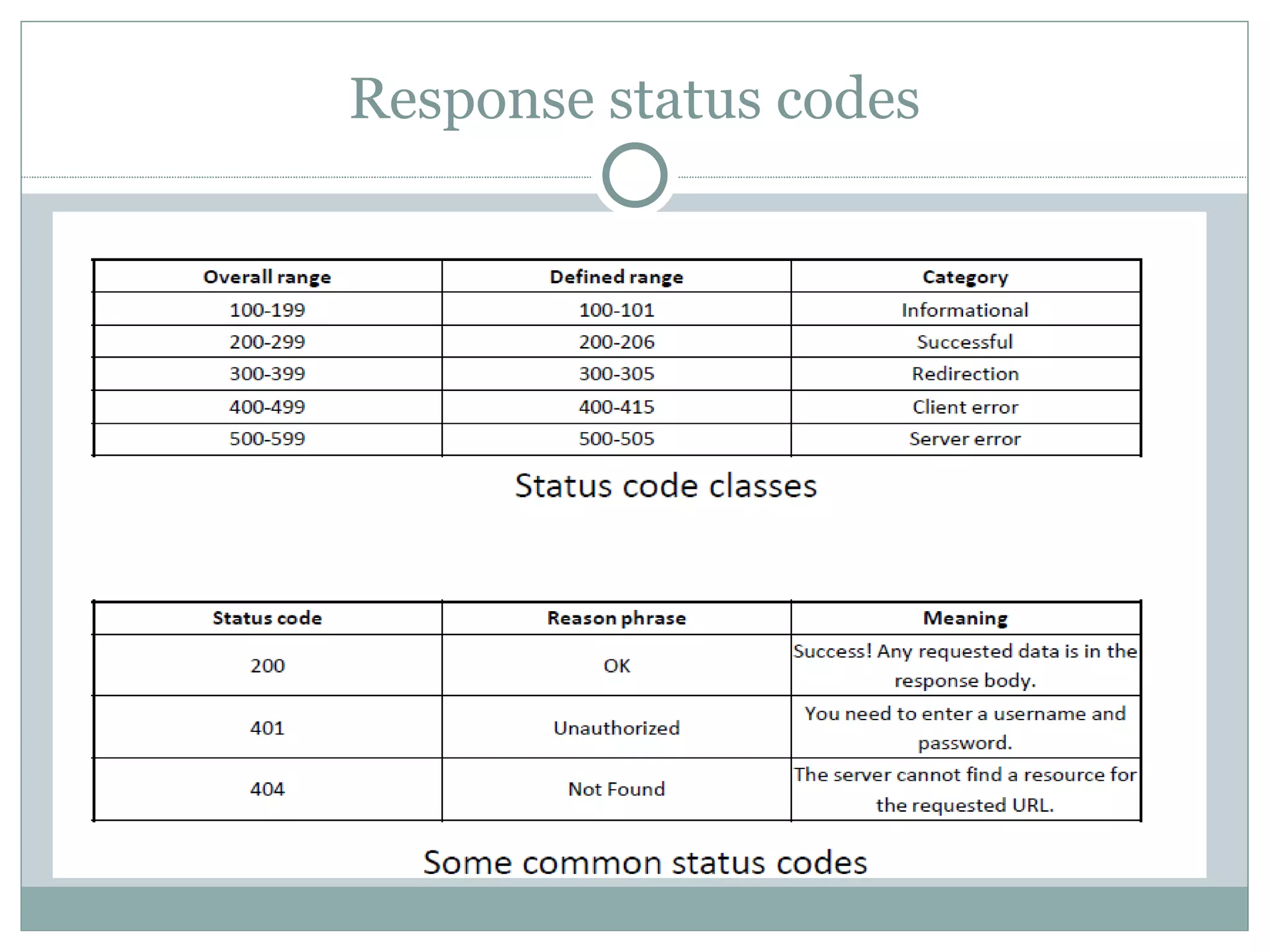The height and width of the screenshot is (952, 1270).
Task: Click the 'You need to enter a username' cell
Action: (966, 727)
